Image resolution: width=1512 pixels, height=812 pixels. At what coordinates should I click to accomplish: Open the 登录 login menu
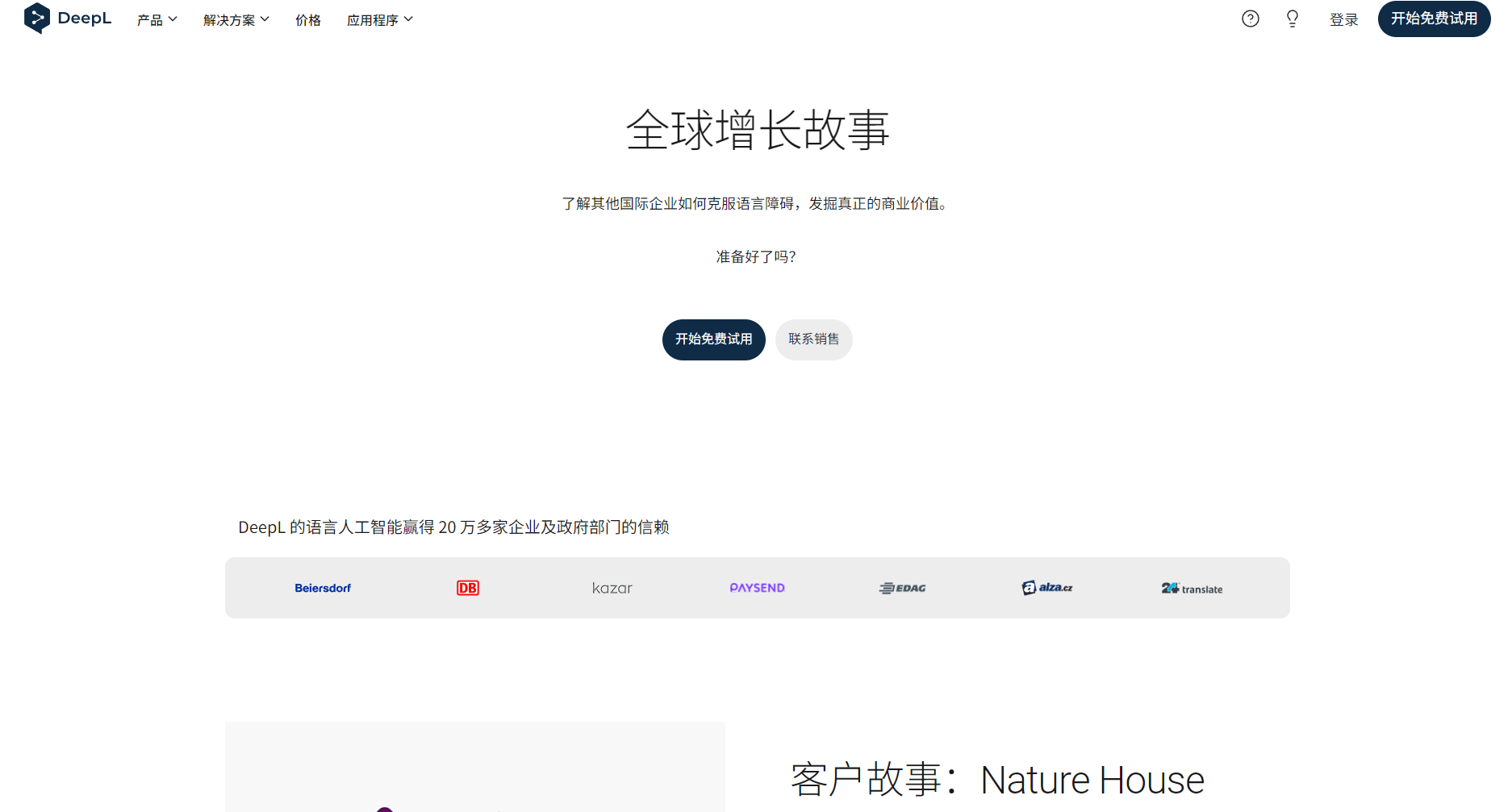click(1344, 19)
